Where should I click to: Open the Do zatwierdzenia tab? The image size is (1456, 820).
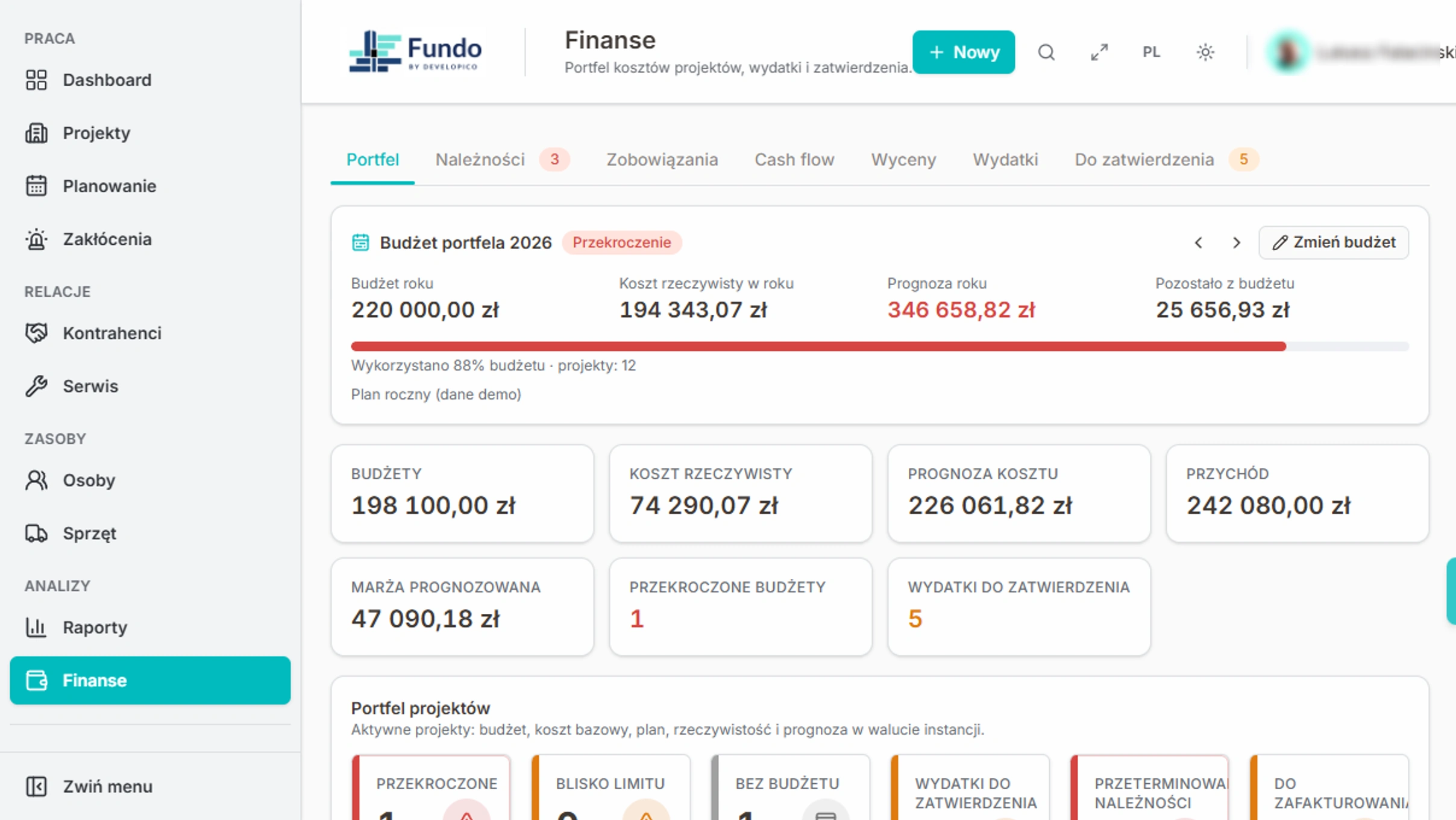pos(1166,160)
